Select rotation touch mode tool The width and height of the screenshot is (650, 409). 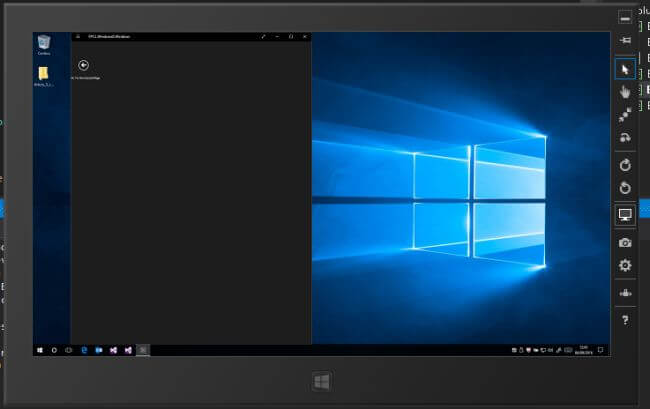[625, 137]
